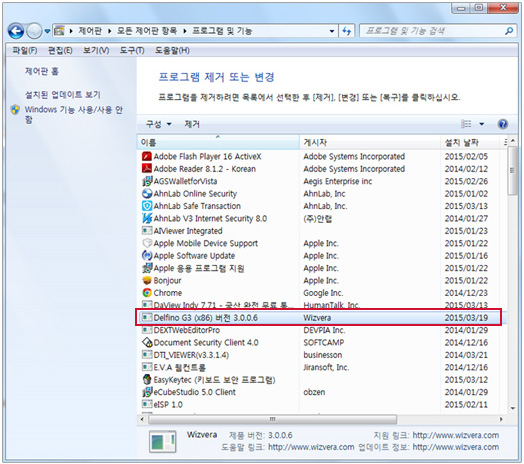Open the 파일(F) menu
The image size is (524, 464).
[x=25, y=50]
